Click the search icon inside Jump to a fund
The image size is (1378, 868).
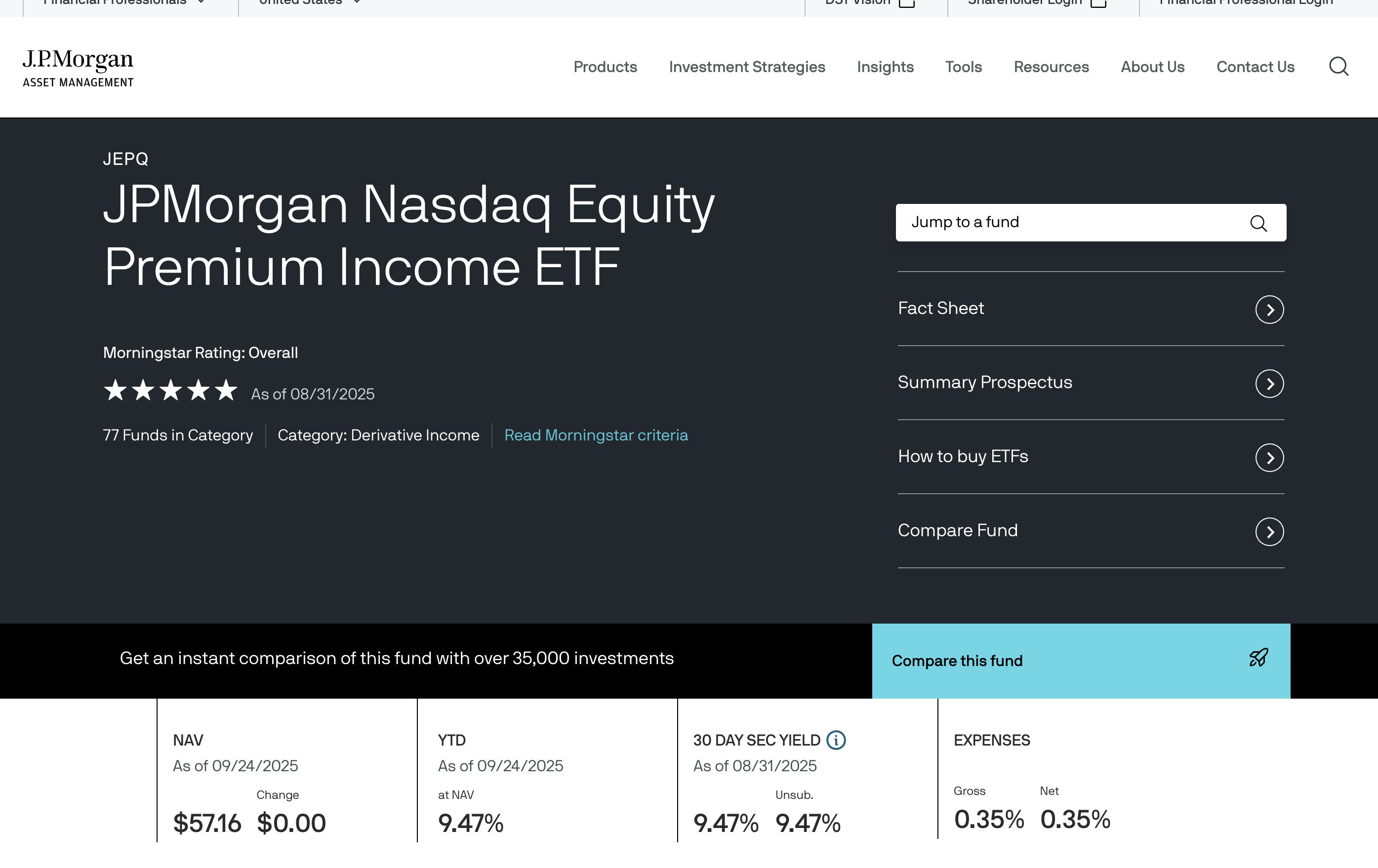(x=1258, y=223)
